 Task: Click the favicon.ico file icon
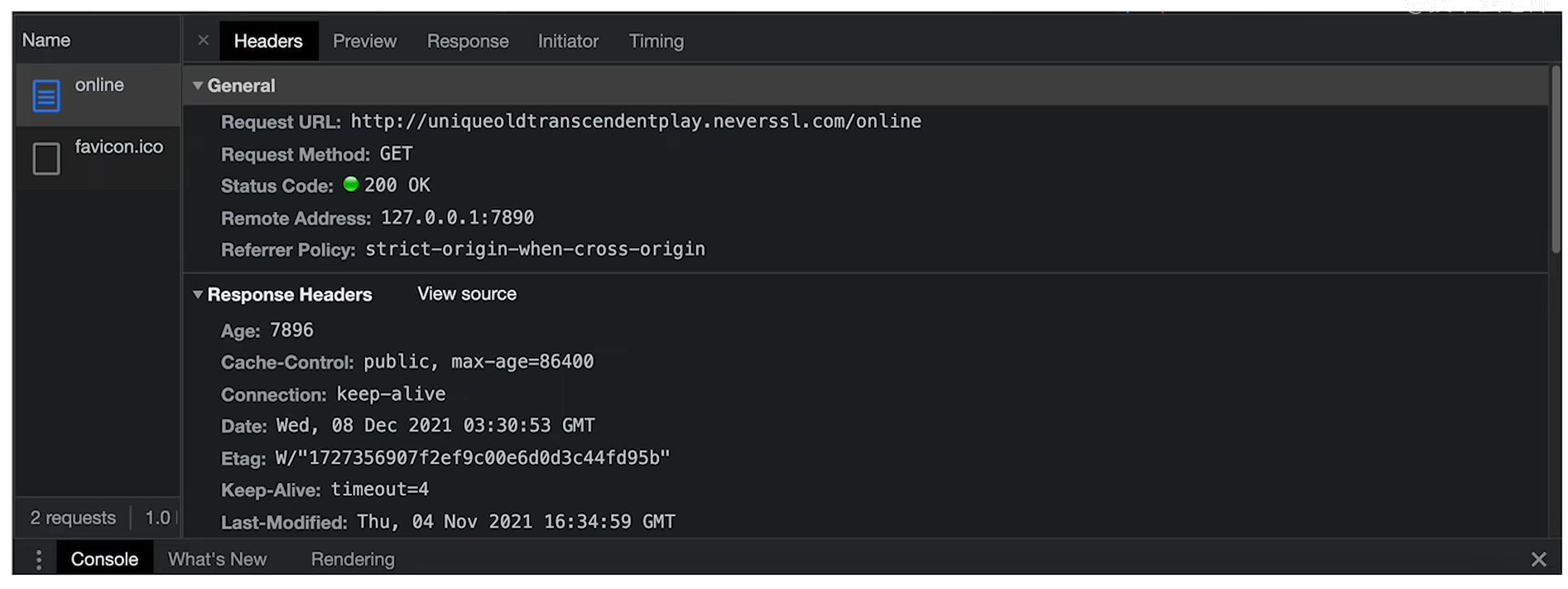(46, 158)
